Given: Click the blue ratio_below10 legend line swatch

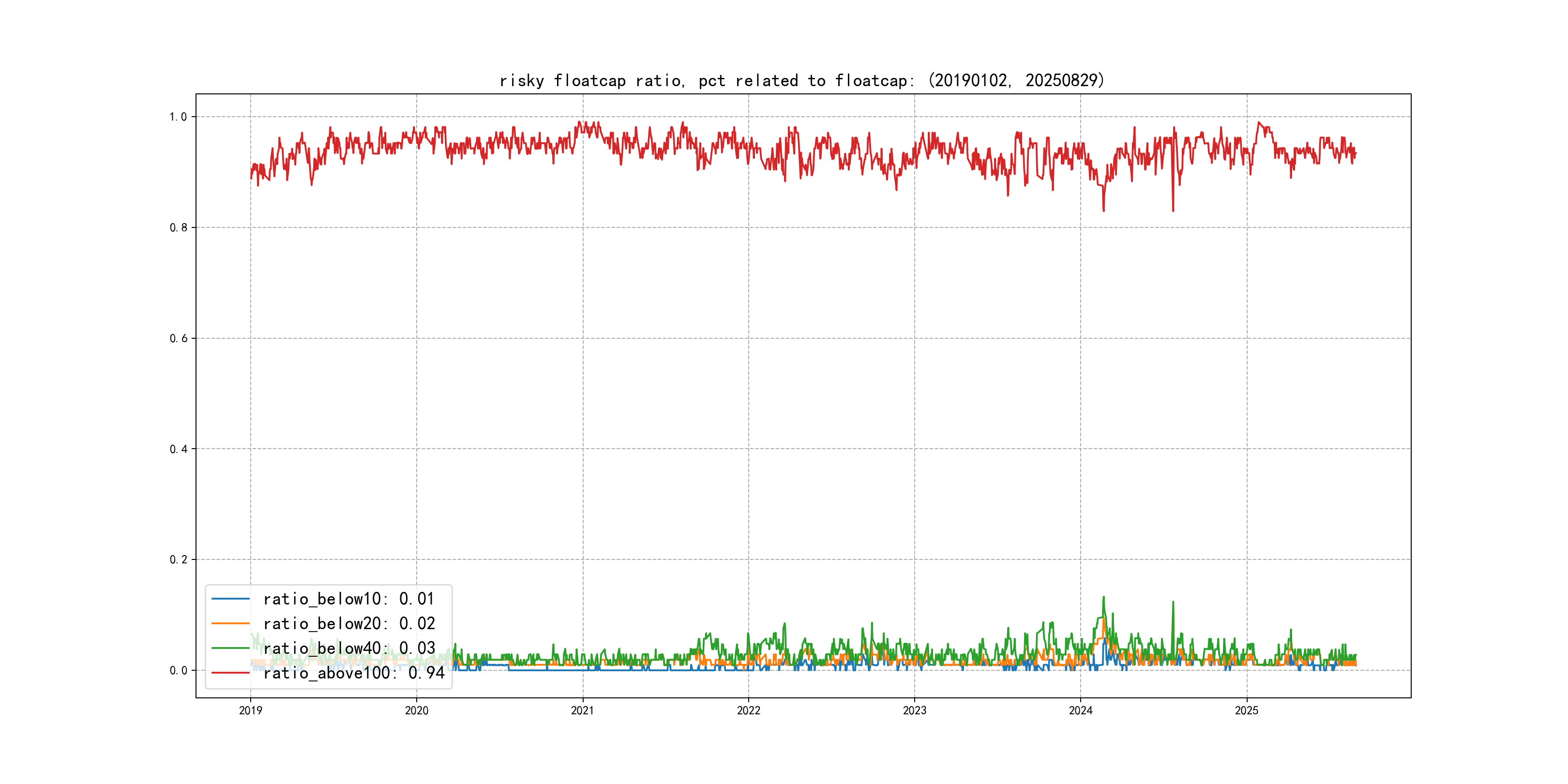Looking at the screenshot, I should [230, 599].
